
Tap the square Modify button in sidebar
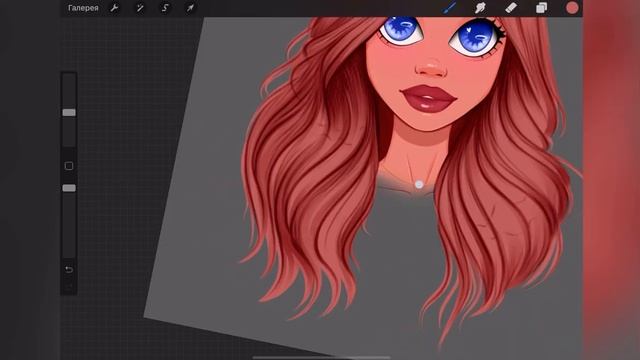pos(69,166)
